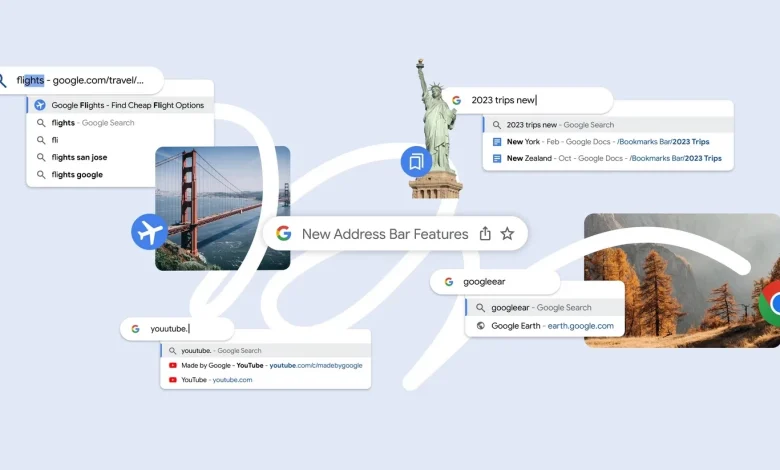Select 'Google Flights - Find Cheap Flight Options' suggestion

click(x=120, y=105)
